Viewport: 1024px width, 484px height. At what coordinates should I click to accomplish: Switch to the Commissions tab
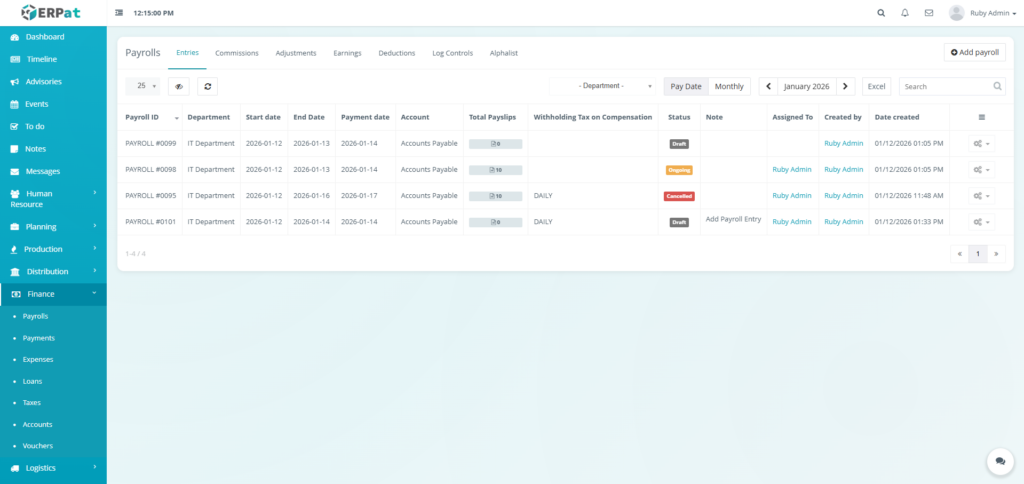coord(237,53)
